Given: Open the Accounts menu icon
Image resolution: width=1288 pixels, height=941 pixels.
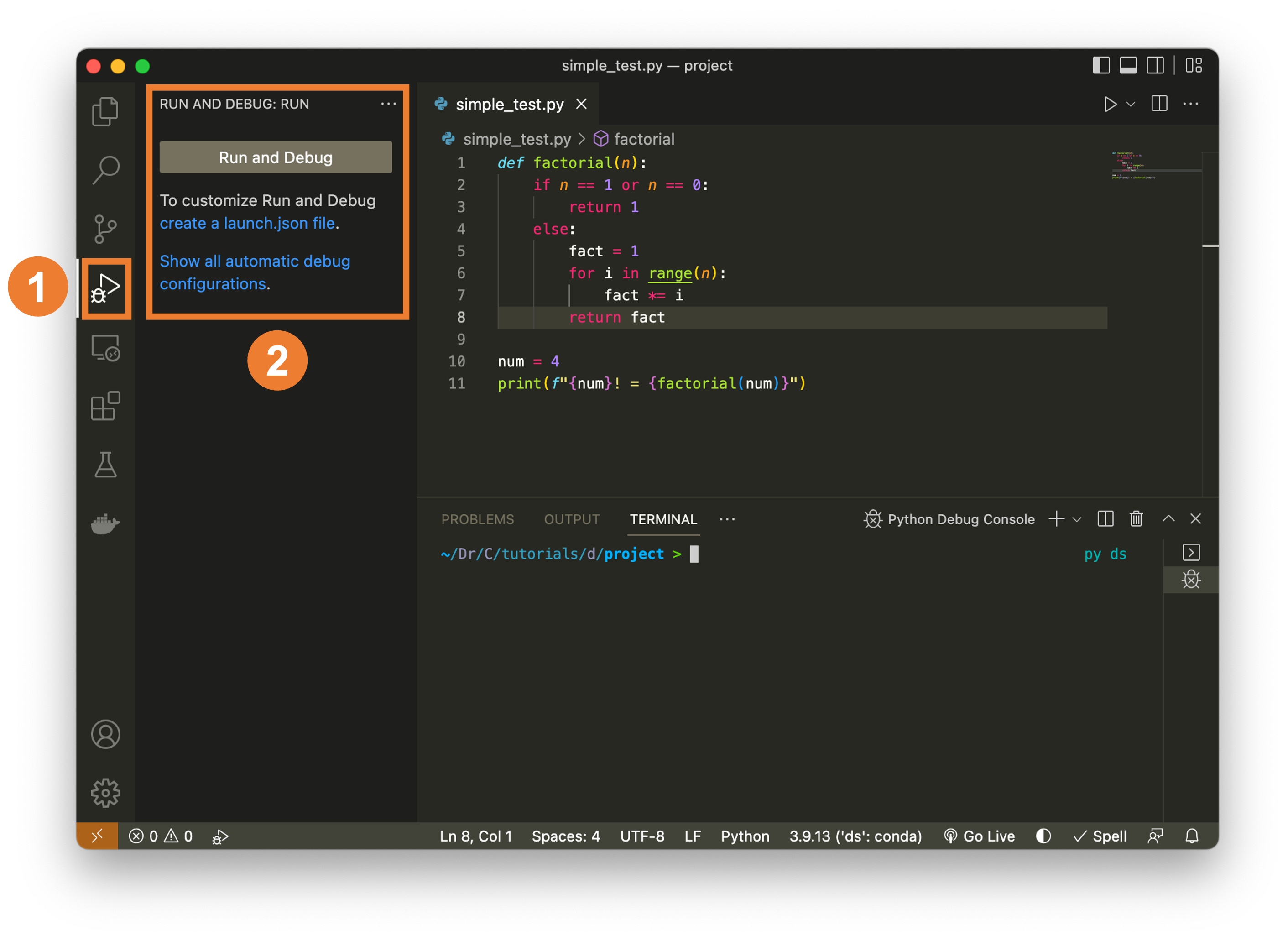Looking at the screenshot, I should [105, 734].
